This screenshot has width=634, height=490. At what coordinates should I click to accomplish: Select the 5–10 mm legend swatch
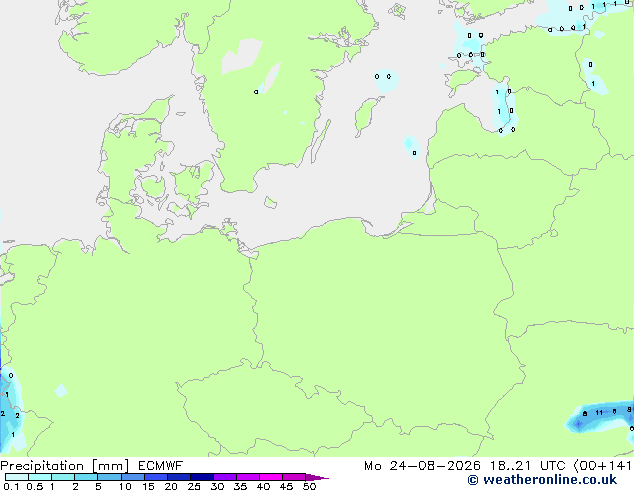[109, 477]
